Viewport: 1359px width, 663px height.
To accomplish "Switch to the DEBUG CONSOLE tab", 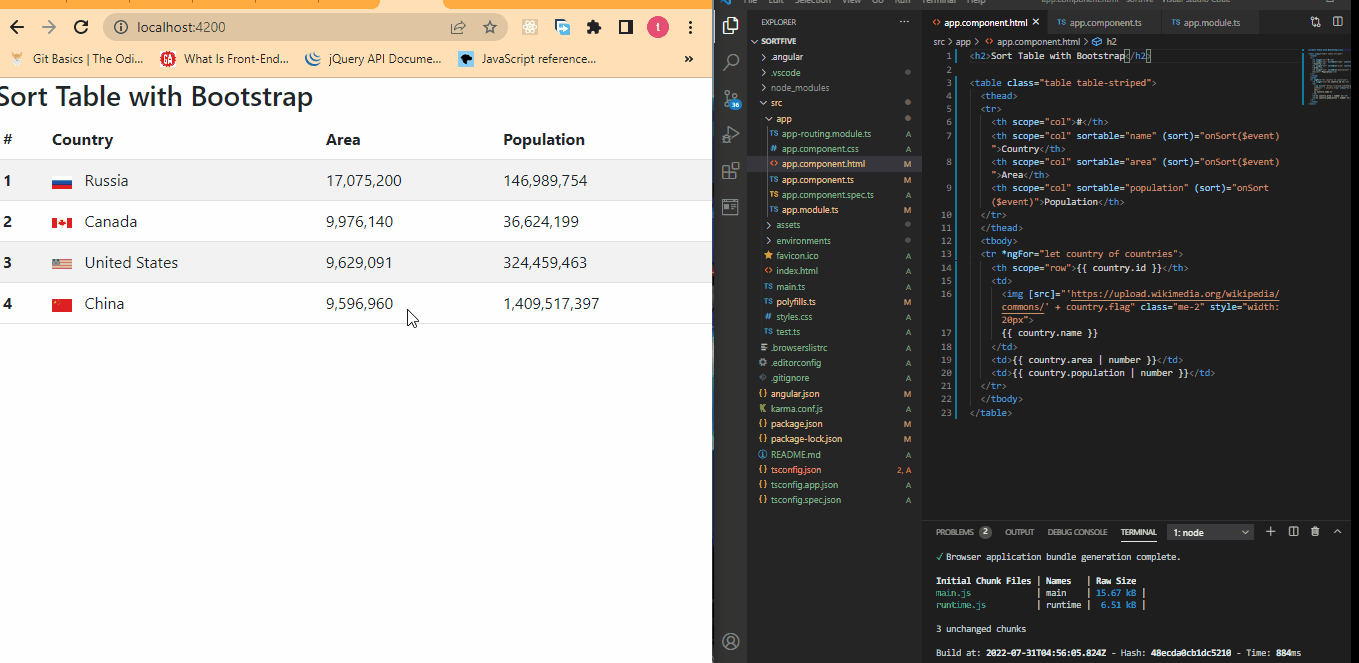I will click(x=1077, y=532).
